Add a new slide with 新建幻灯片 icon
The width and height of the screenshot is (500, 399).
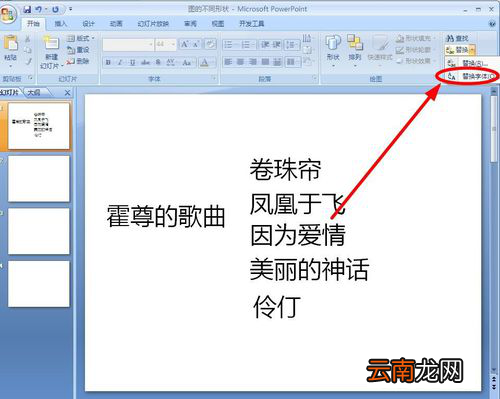51,43
